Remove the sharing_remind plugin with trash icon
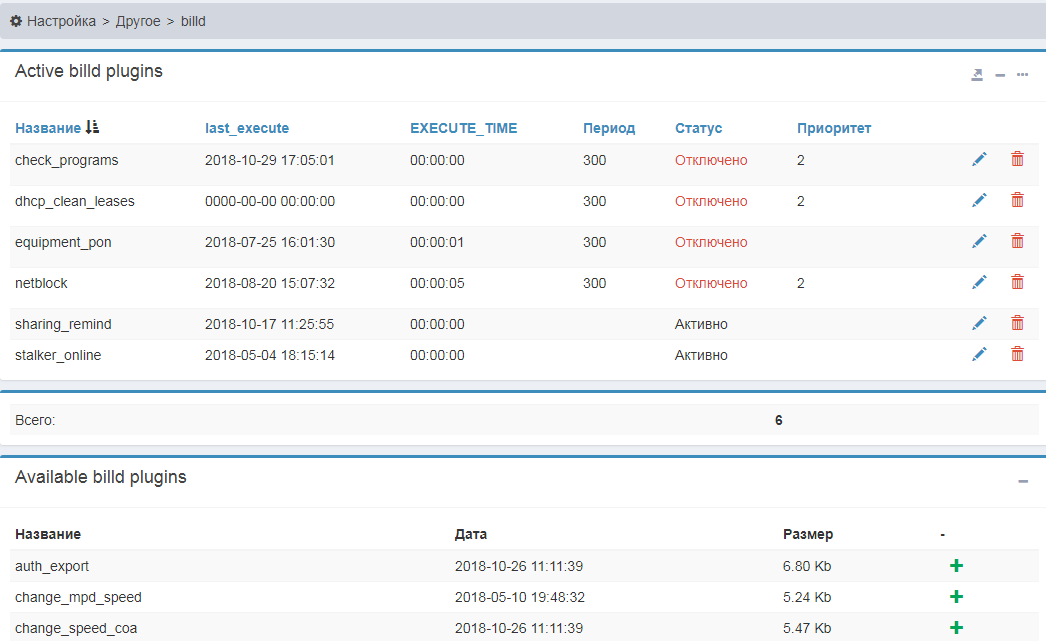1046x641 pixels. [1017, 323]
